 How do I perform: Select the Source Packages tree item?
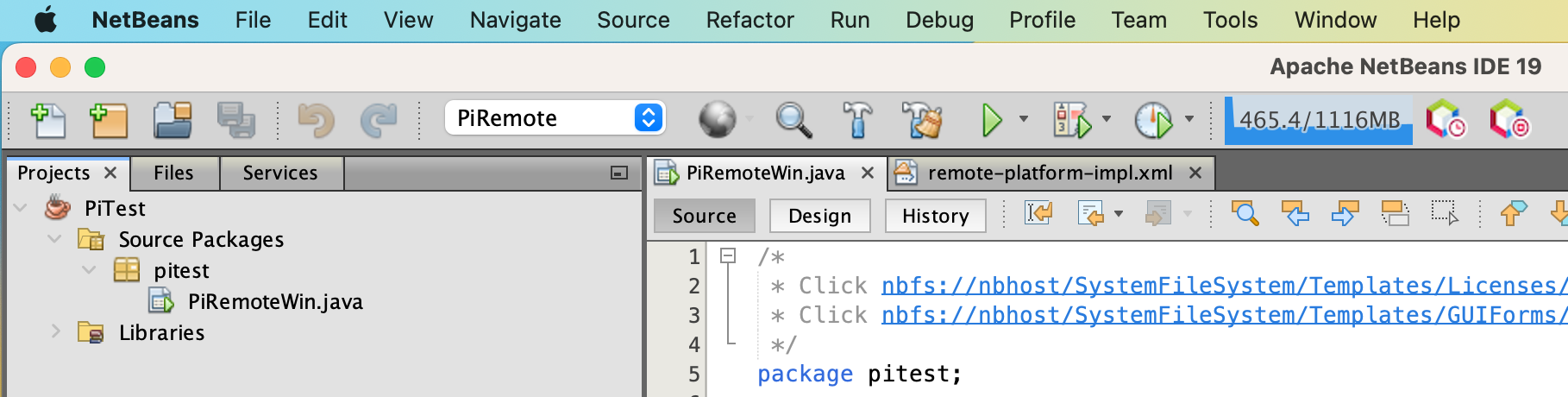click(201, 239)
